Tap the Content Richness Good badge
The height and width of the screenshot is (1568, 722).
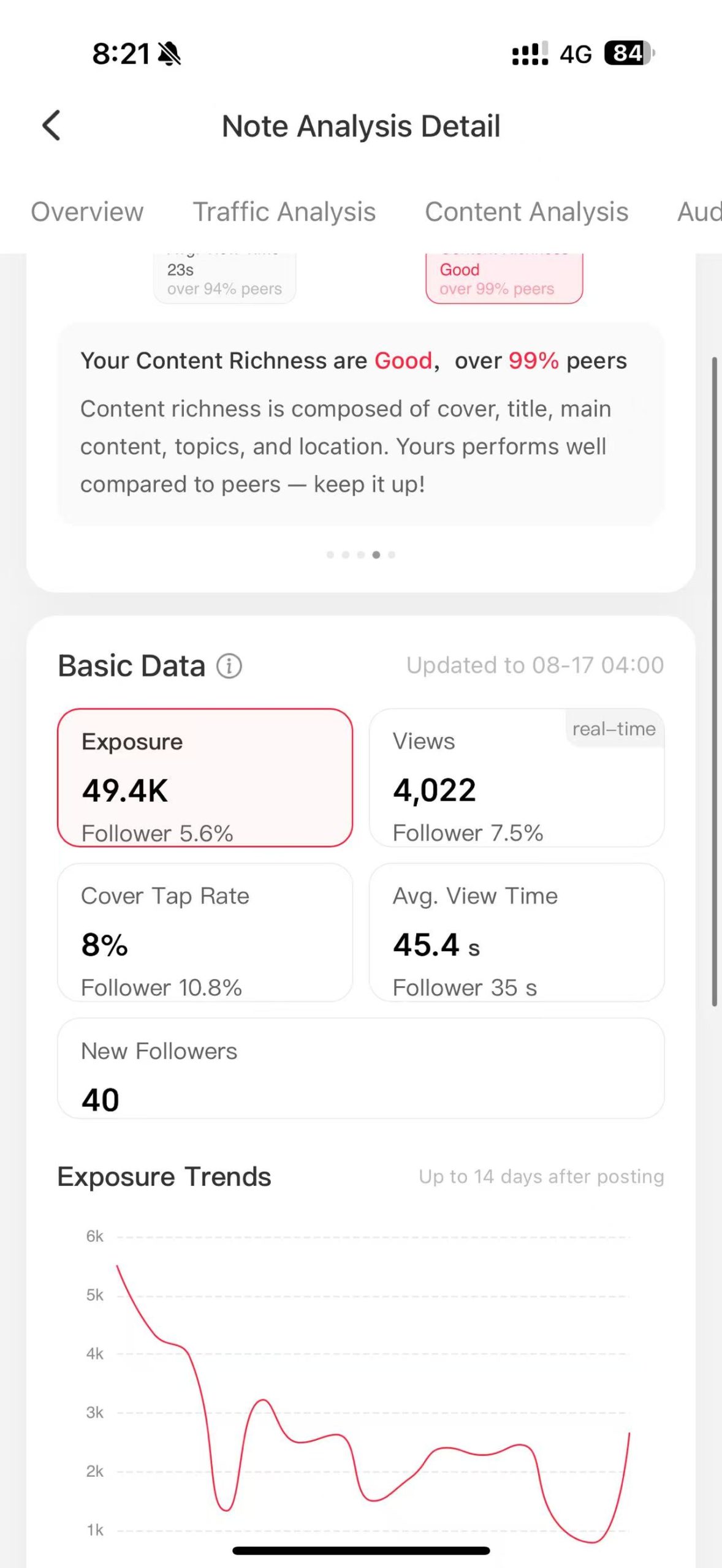coord(504,279)
